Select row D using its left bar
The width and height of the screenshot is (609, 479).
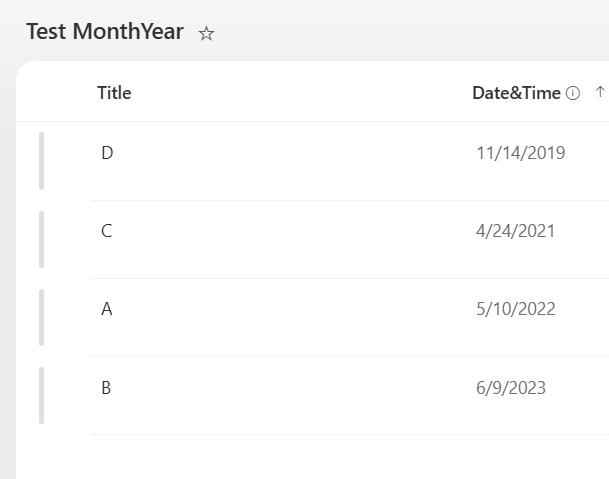(42, 161)
